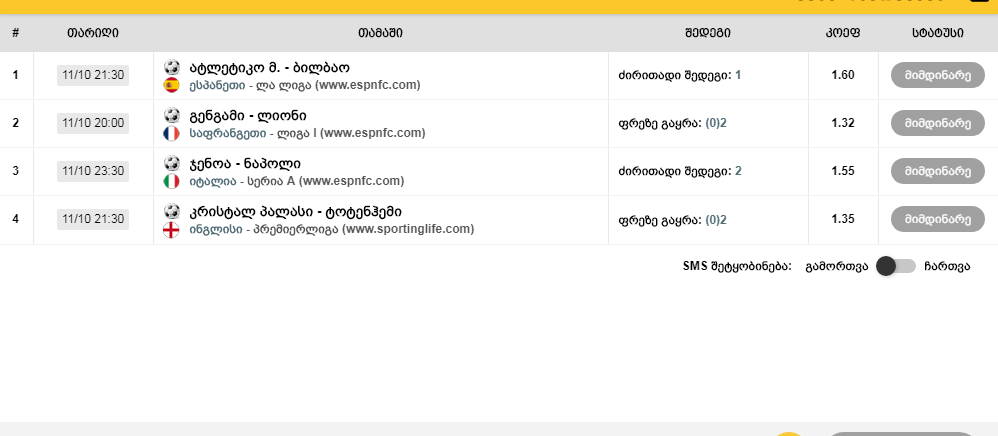Click the date 11/10 21:30 for ატლეტიკო match

(93, 75)
